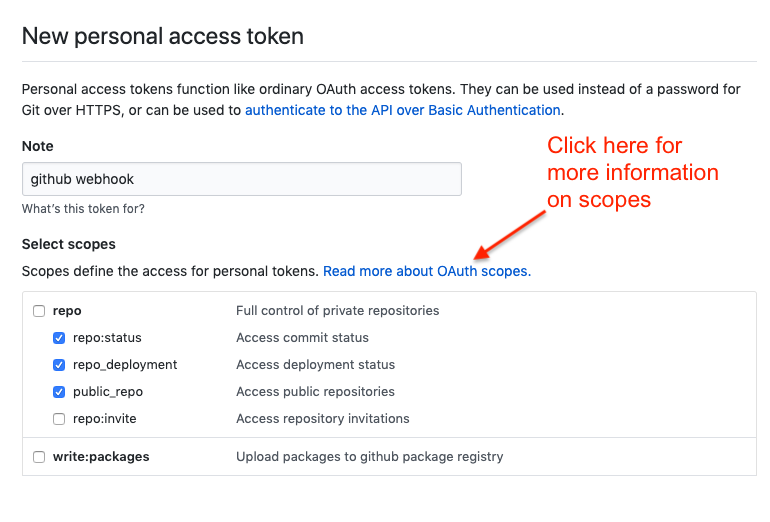Screen dimensions: 770x522
Task: Click the "repo_deployment" scope name text
Action: coord(125,365)
